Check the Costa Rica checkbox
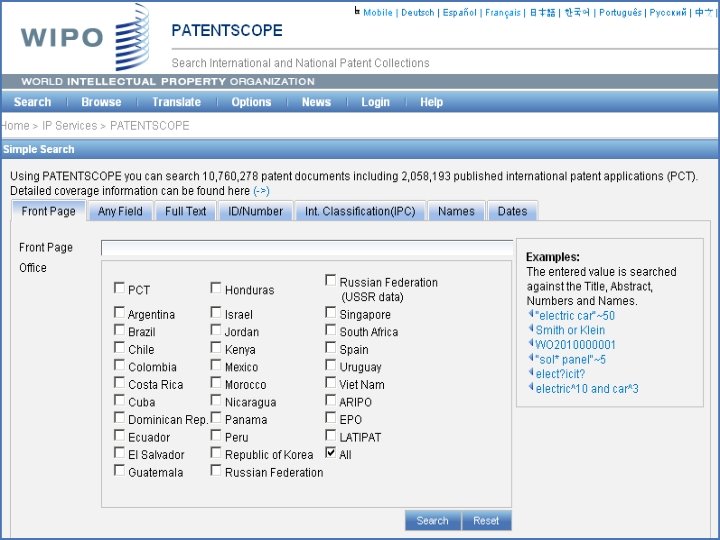 click(x=119, y=382)
